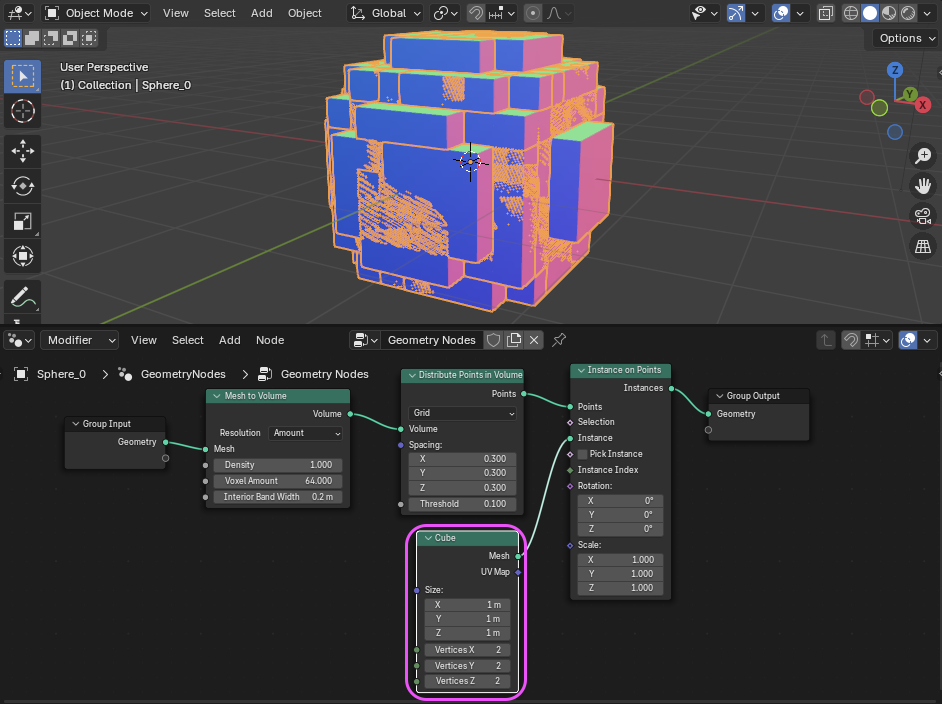This screenshot has height=704, width=942.
Task: Click the viewport zoom magnifier icon
Action: pos(923,156)
